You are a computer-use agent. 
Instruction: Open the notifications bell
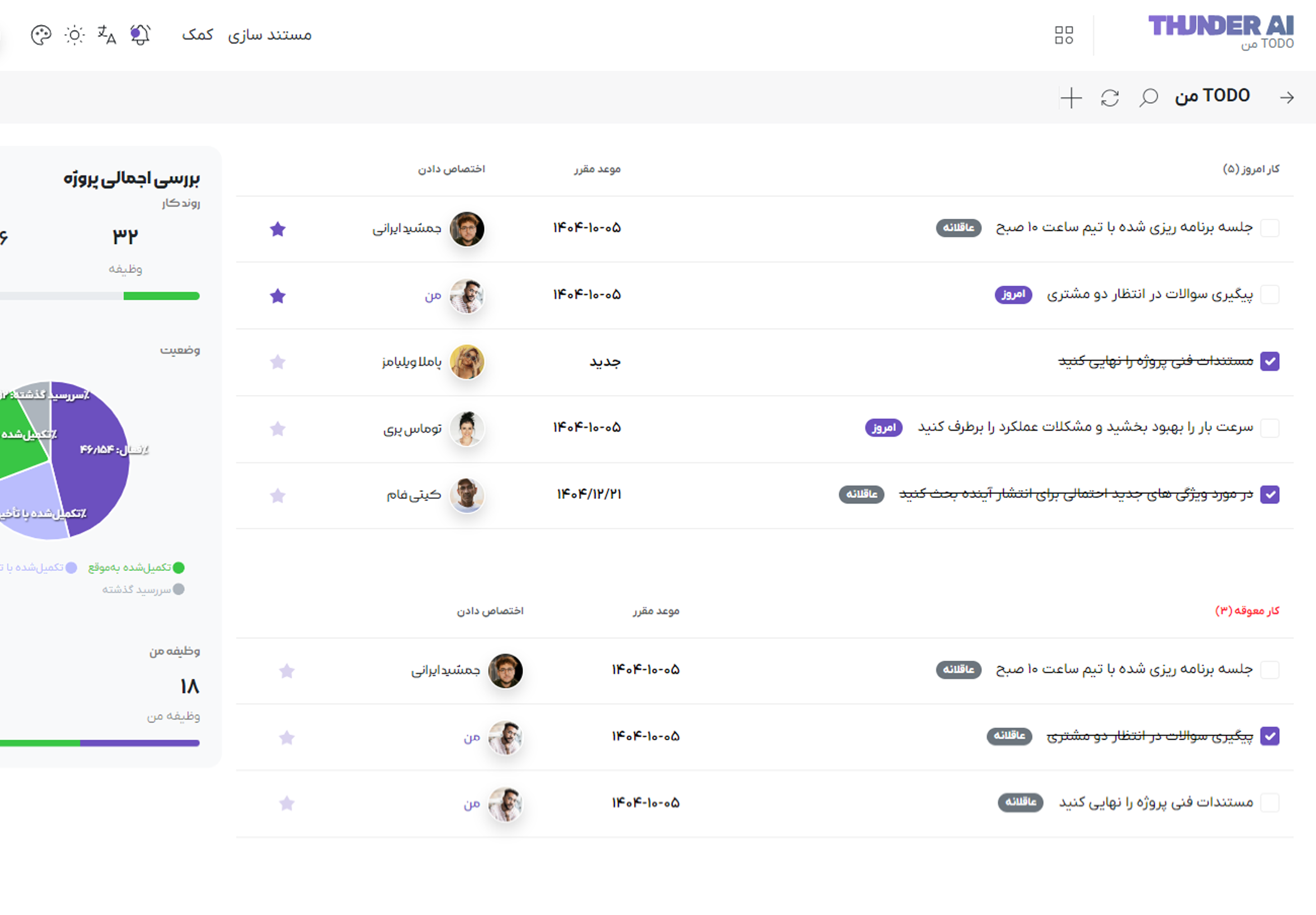point(140,35)
